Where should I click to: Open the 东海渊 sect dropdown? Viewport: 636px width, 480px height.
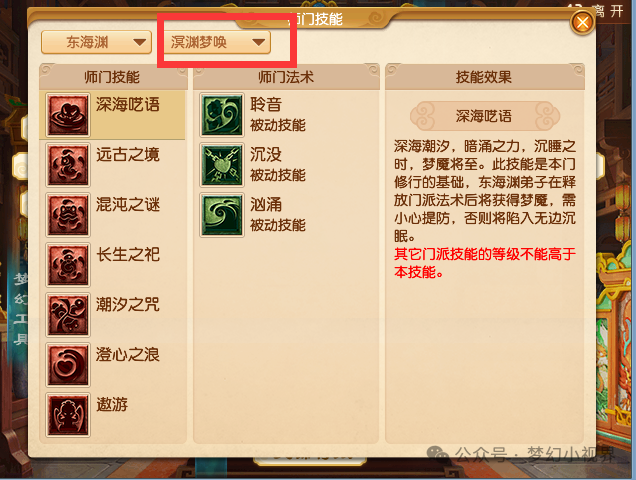pyautogui.click(x=96, y=42)
